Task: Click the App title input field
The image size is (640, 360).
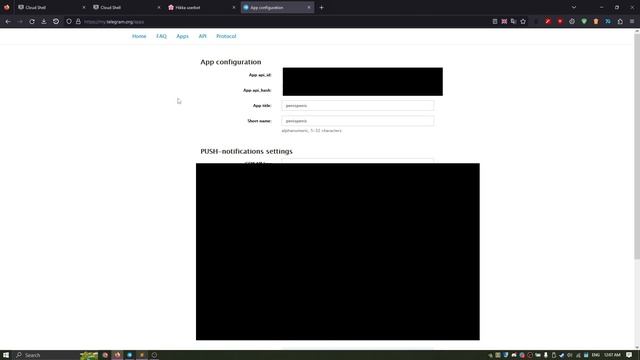Action: (358, 106)
